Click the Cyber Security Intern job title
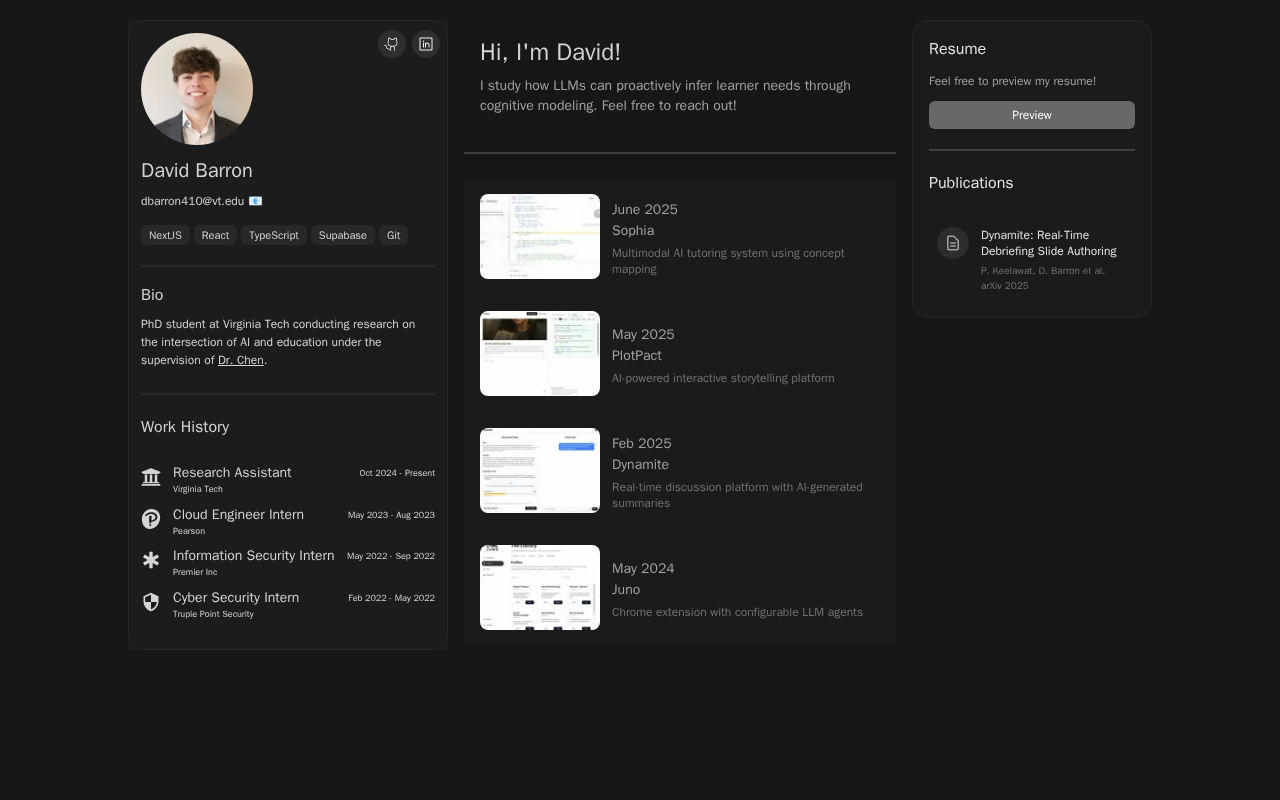This screenshot has width=1280, height=800. pyautogui.click(x=236, y=598)
